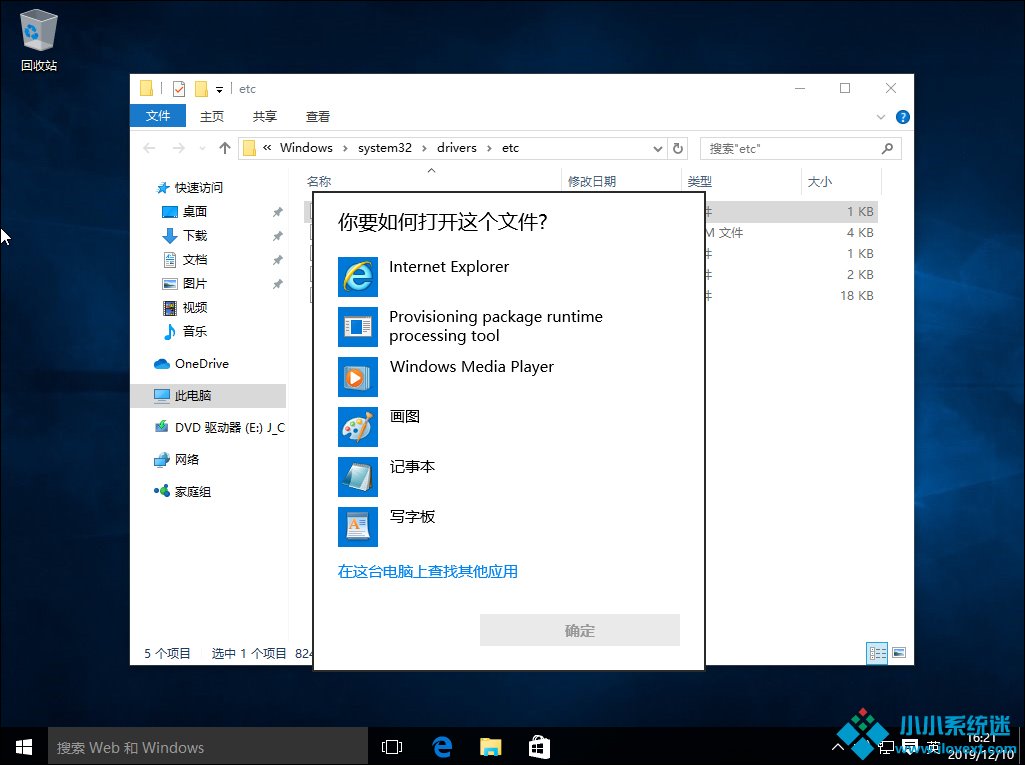Open quick access toolbar customize dropdown
This screenshot has height=765, width=1025.
click(x=220, y=90)
